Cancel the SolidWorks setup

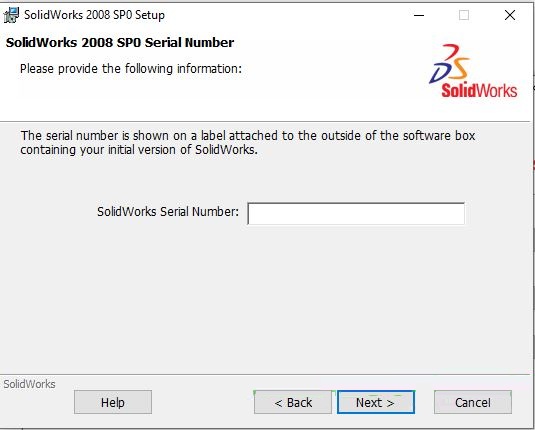[473, 402]
